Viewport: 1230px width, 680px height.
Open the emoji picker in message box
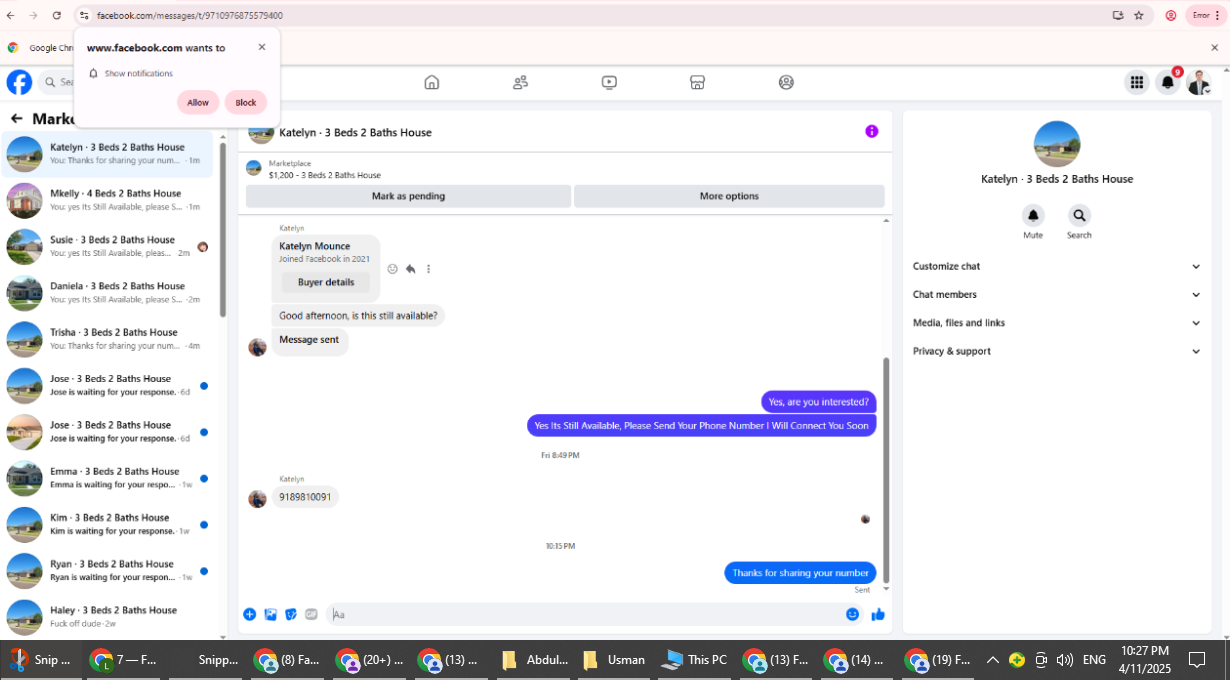coord(852,614)
